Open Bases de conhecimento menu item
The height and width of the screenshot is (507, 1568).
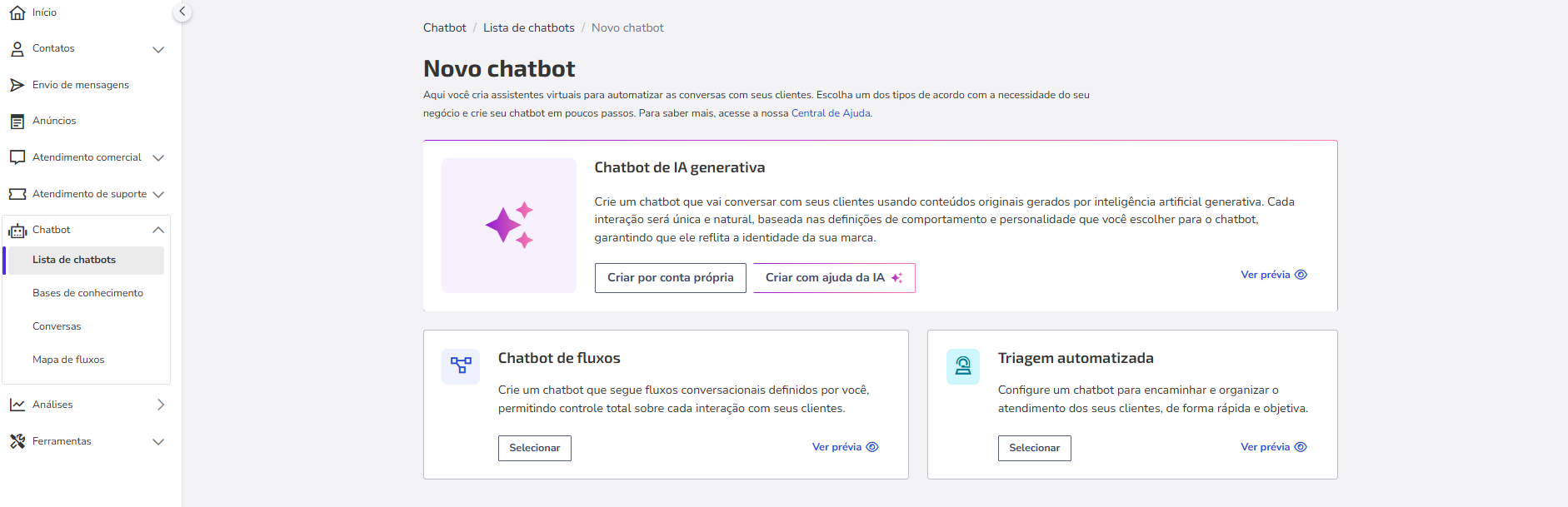point(87,293)
